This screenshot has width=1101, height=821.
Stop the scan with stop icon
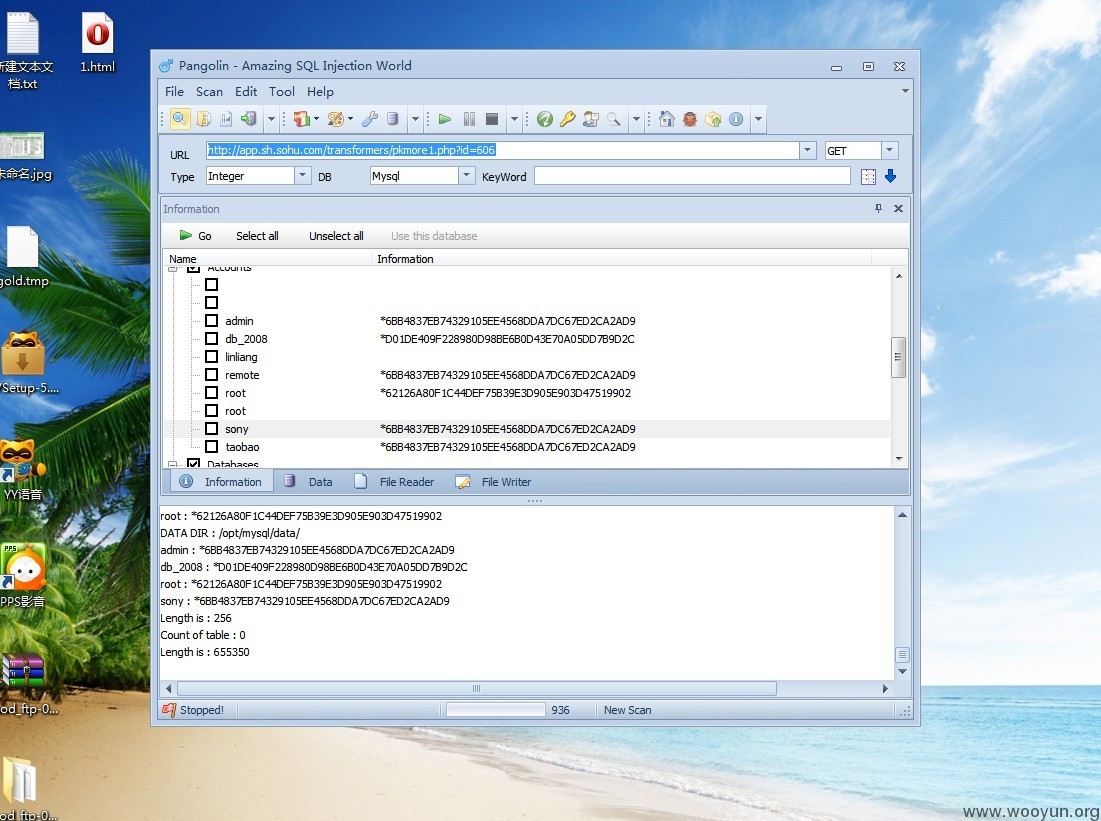[x=492, y=119]
